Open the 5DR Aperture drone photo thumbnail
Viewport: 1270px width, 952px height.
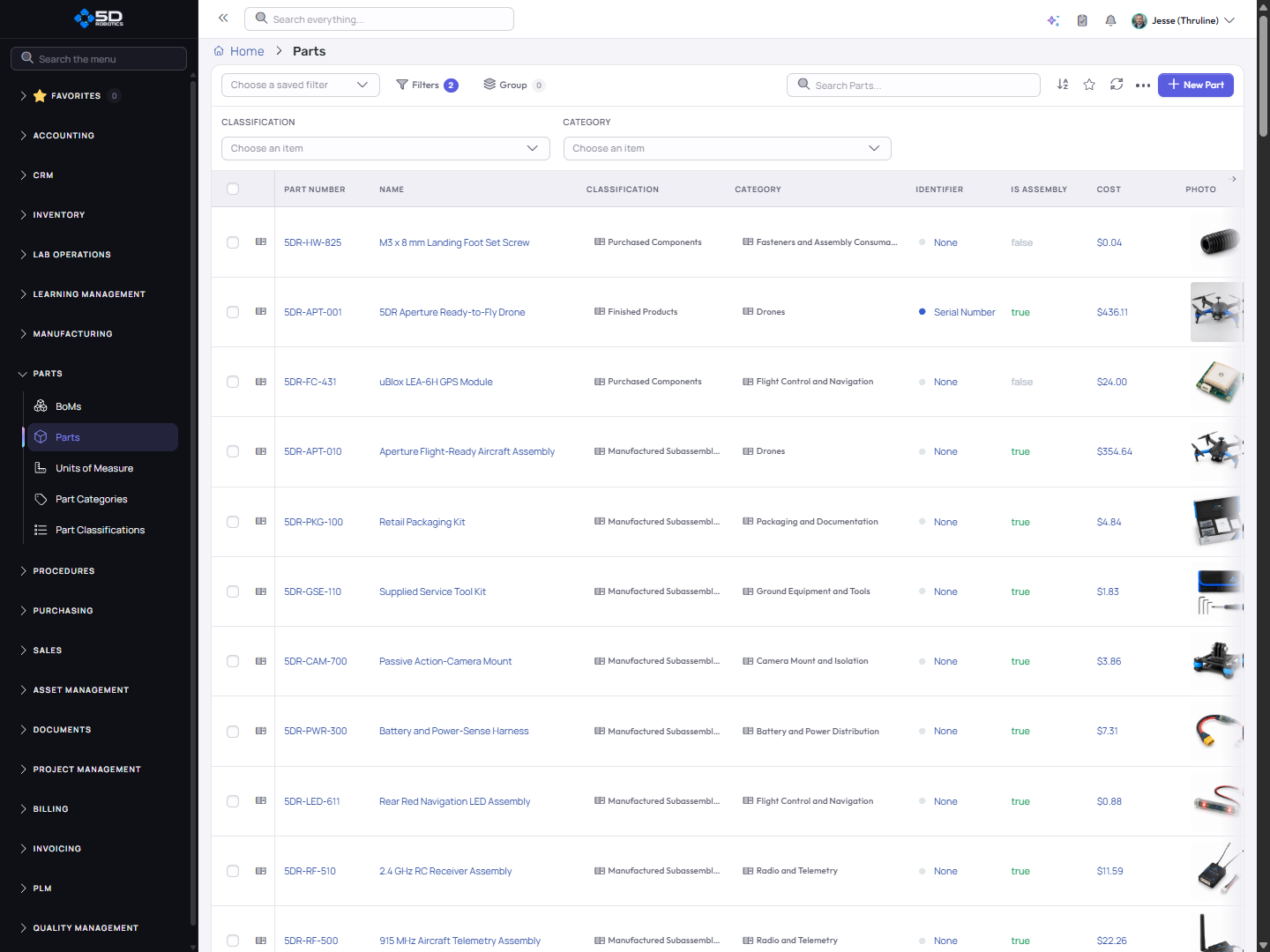[x=1216, y=312]
